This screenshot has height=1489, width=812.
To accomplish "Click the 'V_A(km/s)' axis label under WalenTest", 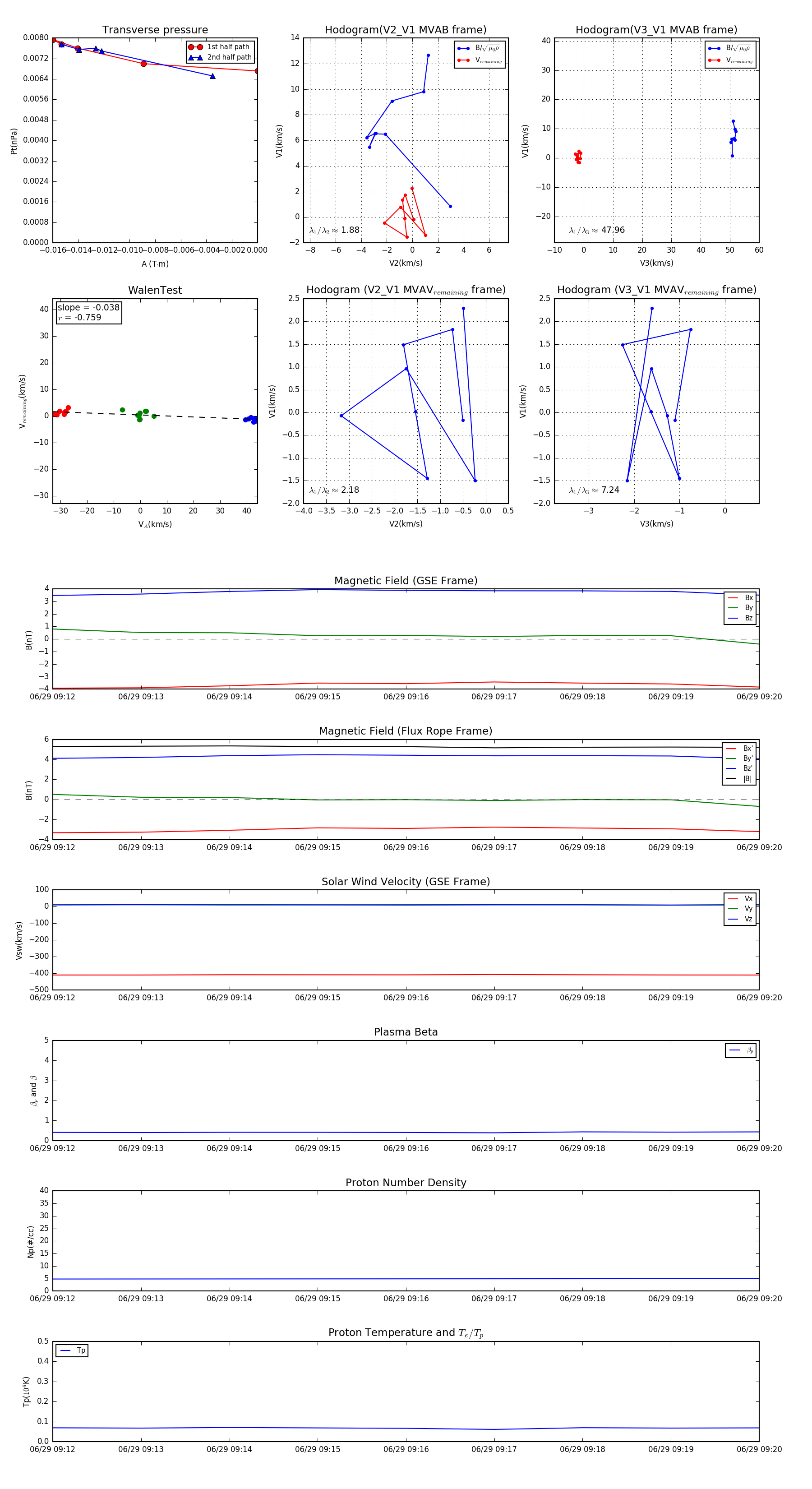I will tap(155, 524).
